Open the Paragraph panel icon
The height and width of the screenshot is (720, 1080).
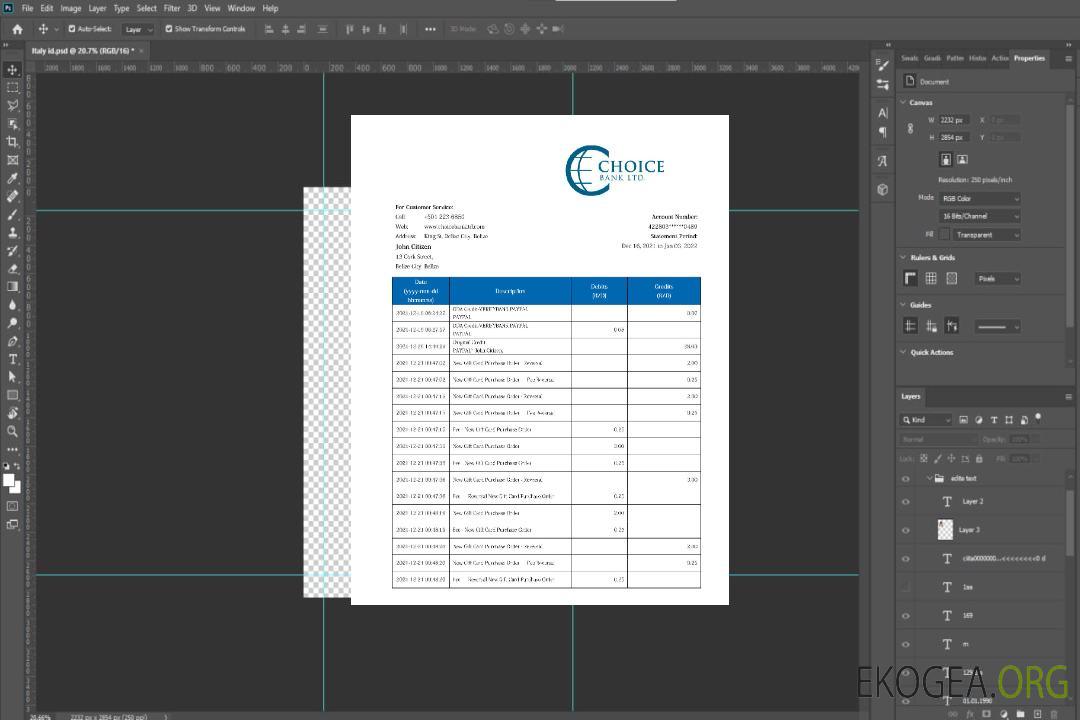click(883, 132)
